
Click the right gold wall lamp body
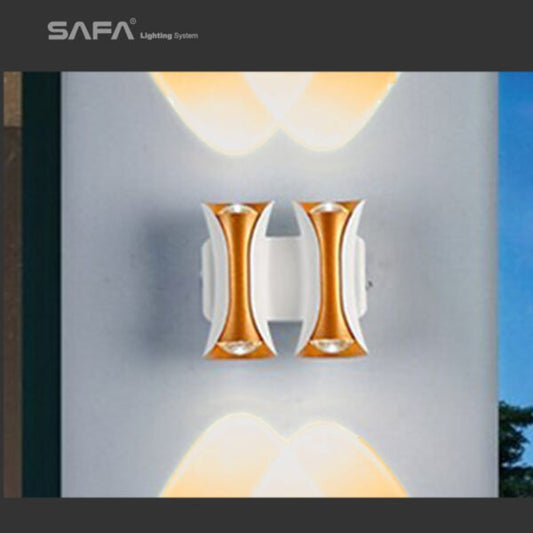click(330, 279)
